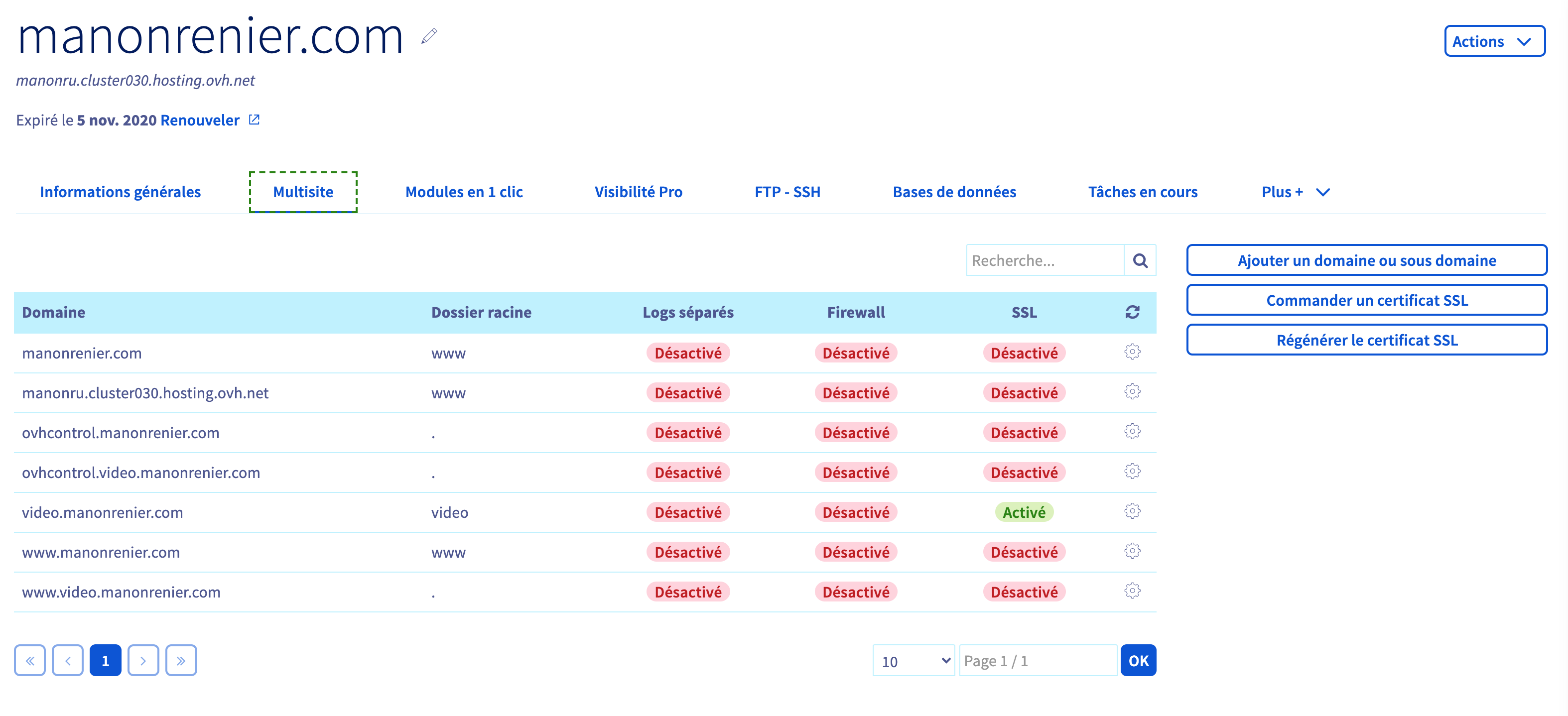The width and height of the screenshot is (1568, 716).
Task: Click the pencil icon beside manonrenier.com title
Action: click(429, 36)
